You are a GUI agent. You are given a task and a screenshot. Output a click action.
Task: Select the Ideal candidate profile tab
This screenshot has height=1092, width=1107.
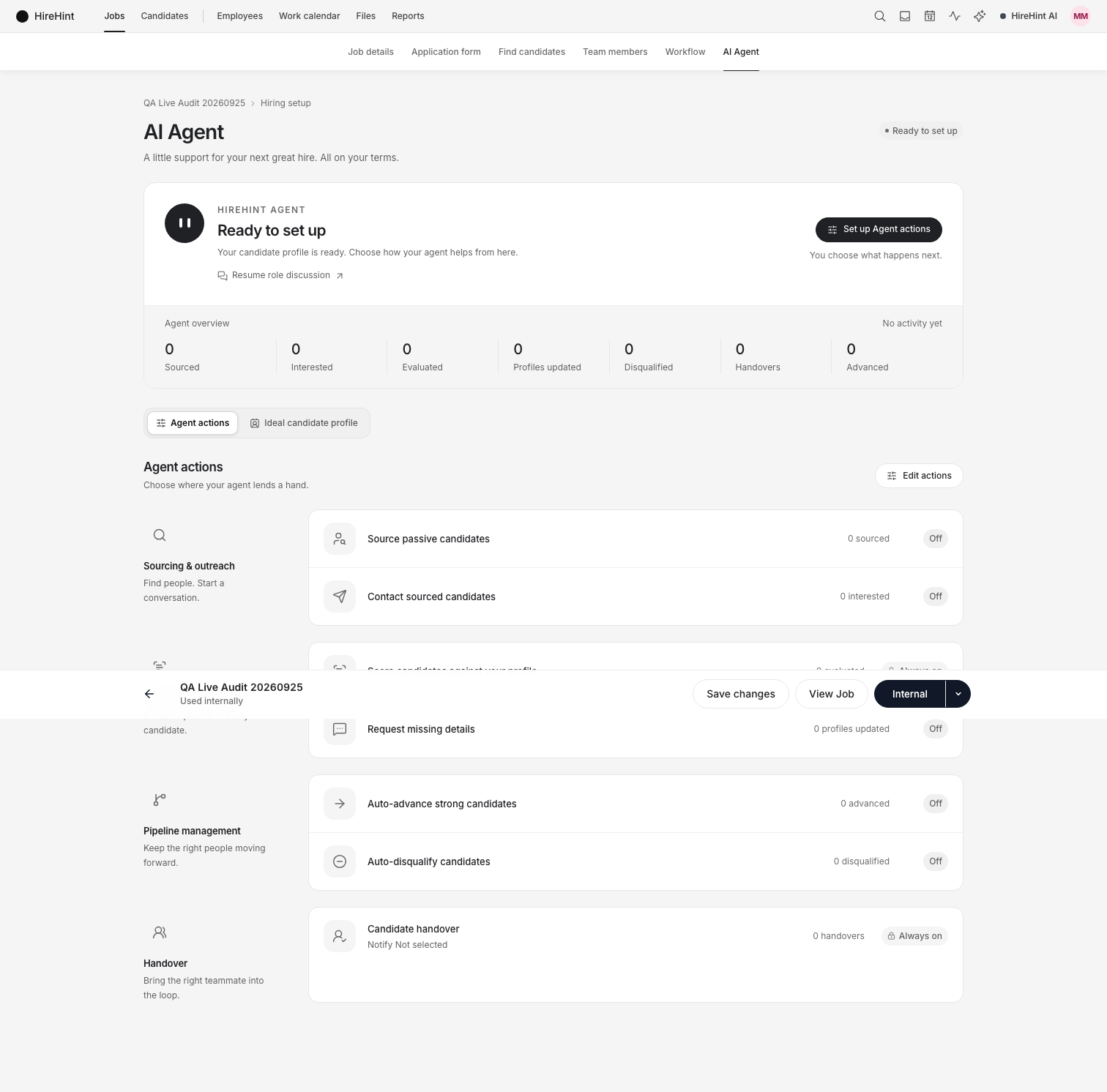(x=304, y=423)
